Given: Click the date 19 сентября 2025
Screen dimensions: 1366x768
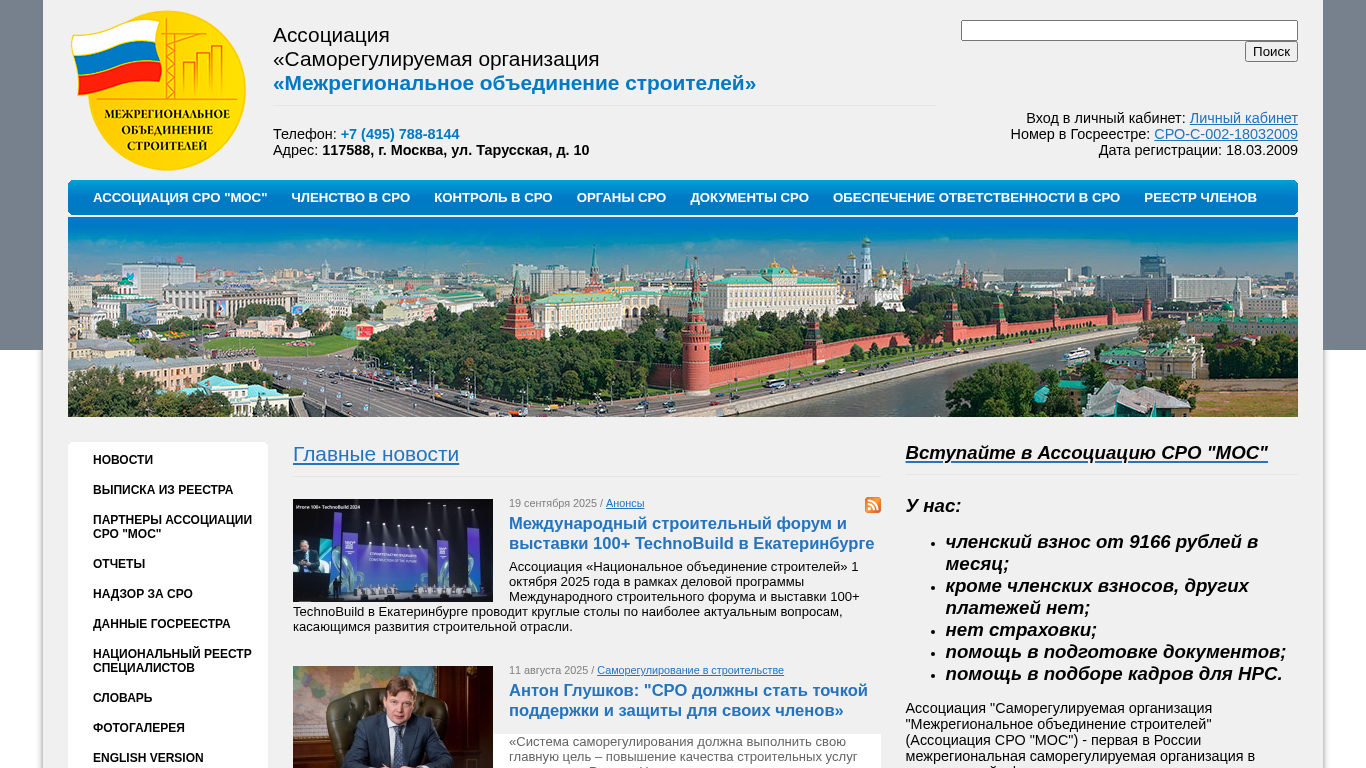Looking at the screenshot, I should (553, 503).
